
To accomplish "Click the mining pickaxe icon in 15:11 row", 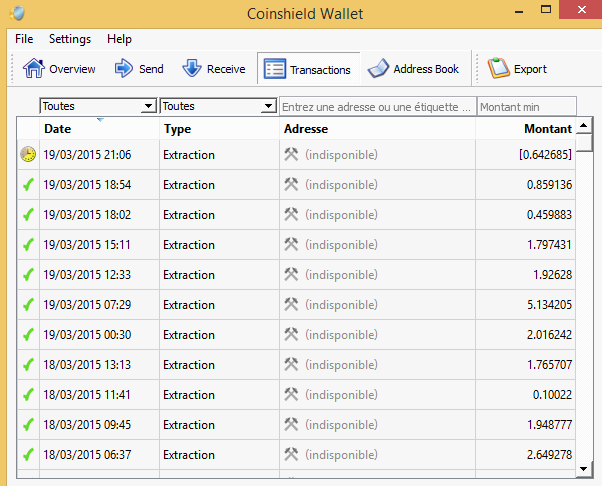I will 291,244.
